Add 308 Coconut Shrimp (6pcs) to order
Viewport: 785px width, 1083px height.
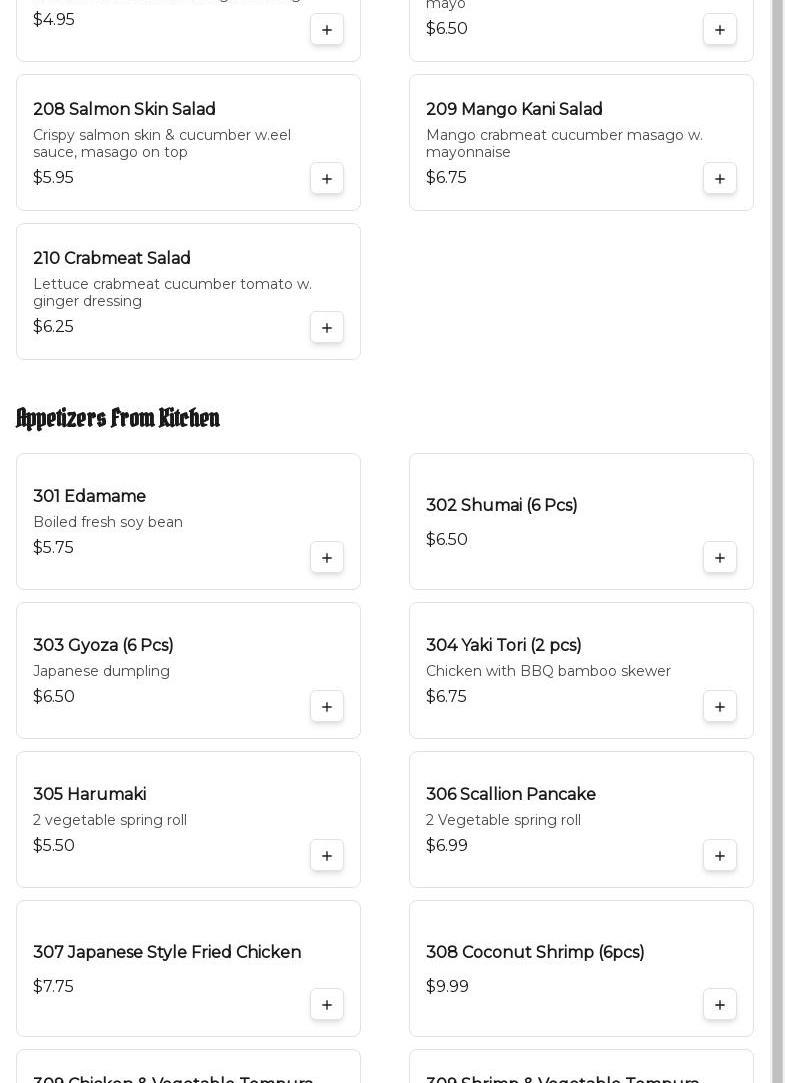click(x=720, y=1005)
